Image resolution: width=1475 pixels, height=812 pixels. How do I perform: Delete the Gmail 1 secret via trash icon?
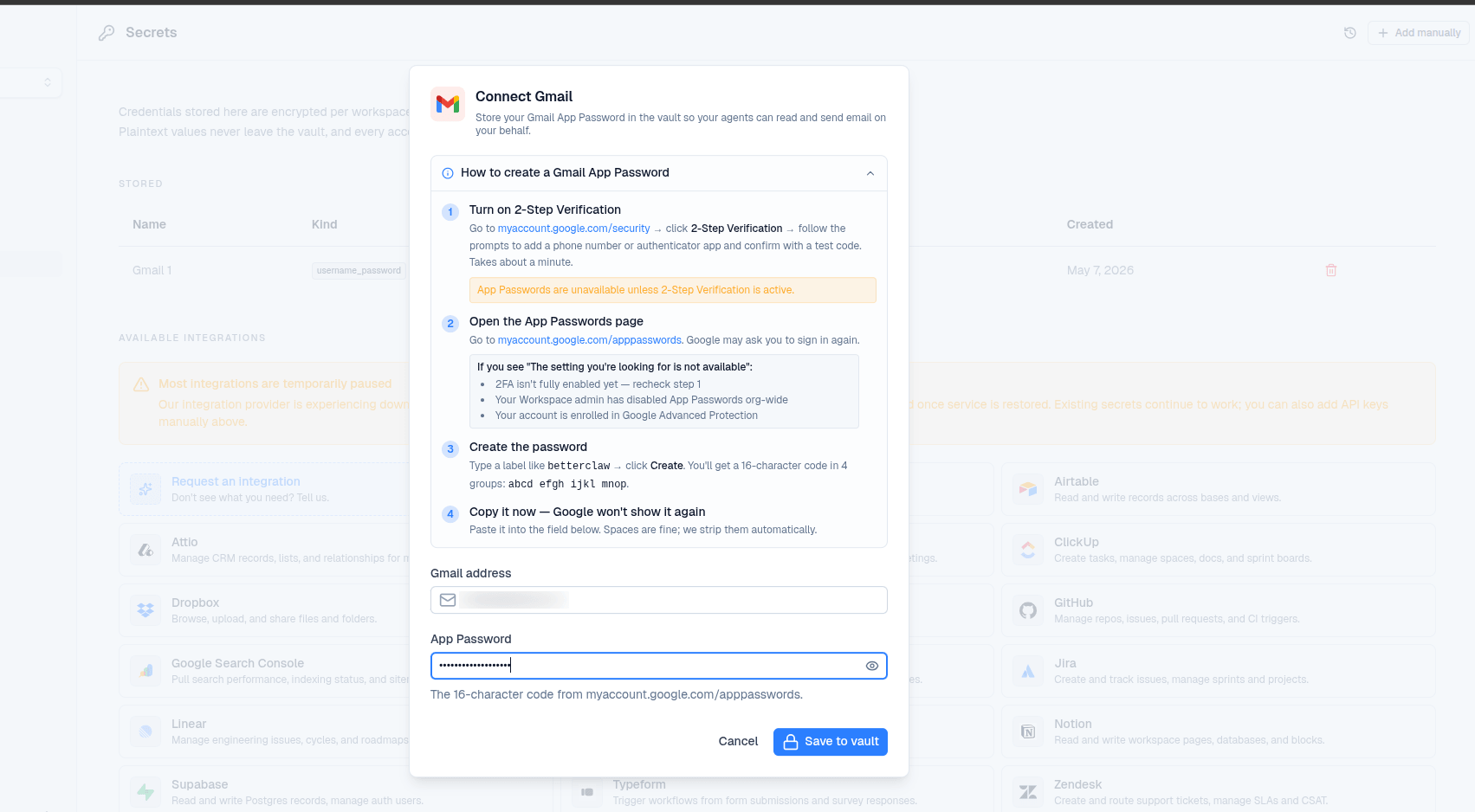click(1331, 270)
